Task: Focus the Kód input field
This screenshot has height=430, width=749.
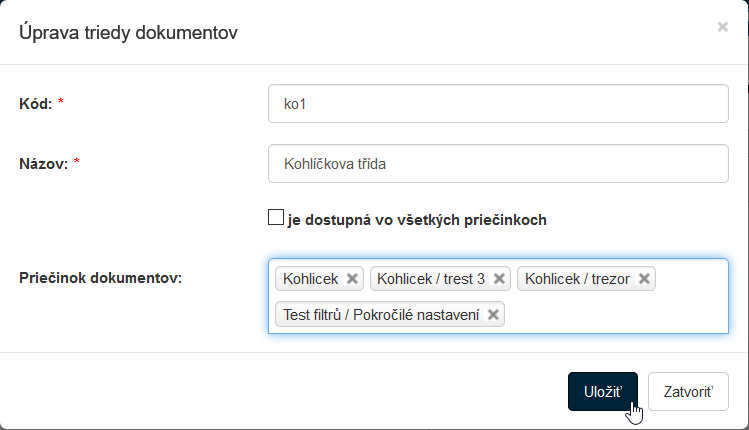Action: click(x=498, y=103)
